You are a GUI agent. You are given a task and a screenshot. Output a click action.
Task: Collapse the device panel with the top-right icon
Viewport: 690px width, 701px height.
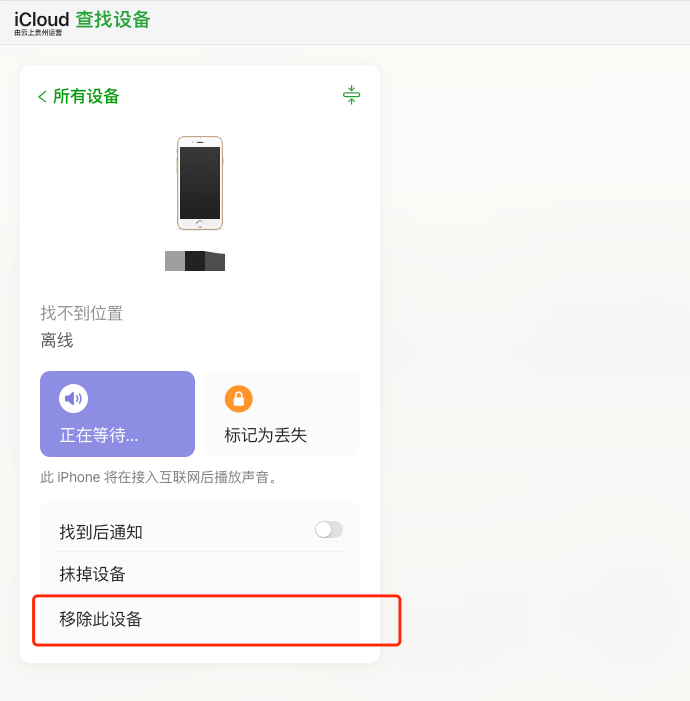[x=351, y=95]
